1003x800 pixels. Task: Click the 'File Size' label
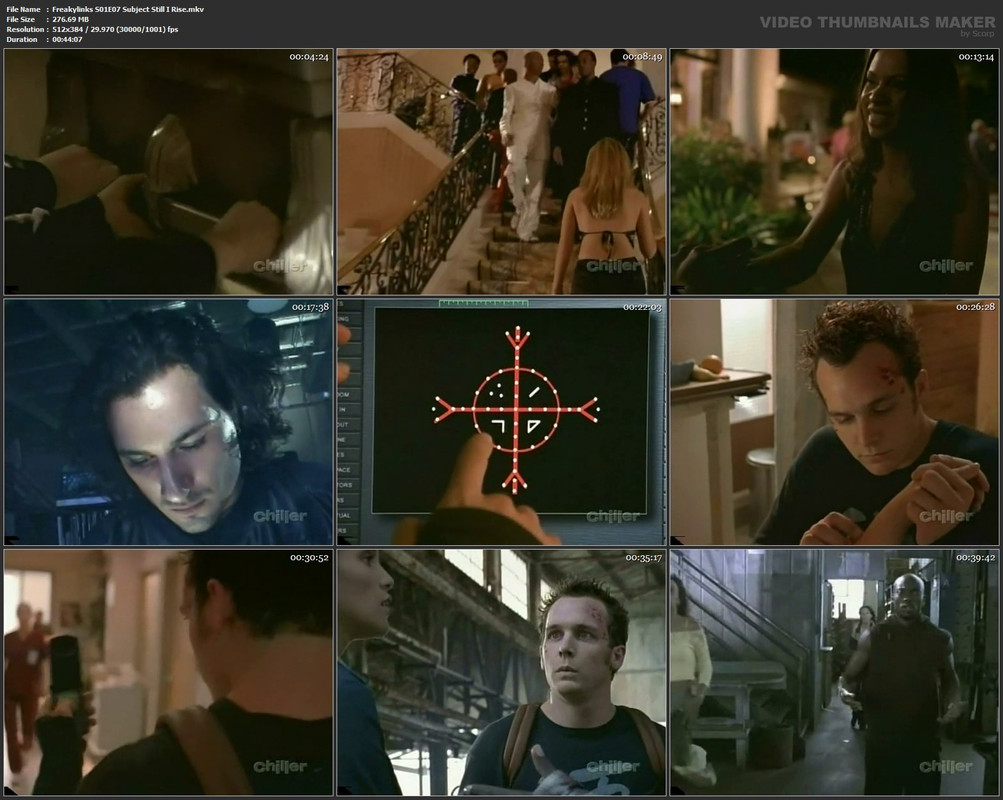point(20,20)
